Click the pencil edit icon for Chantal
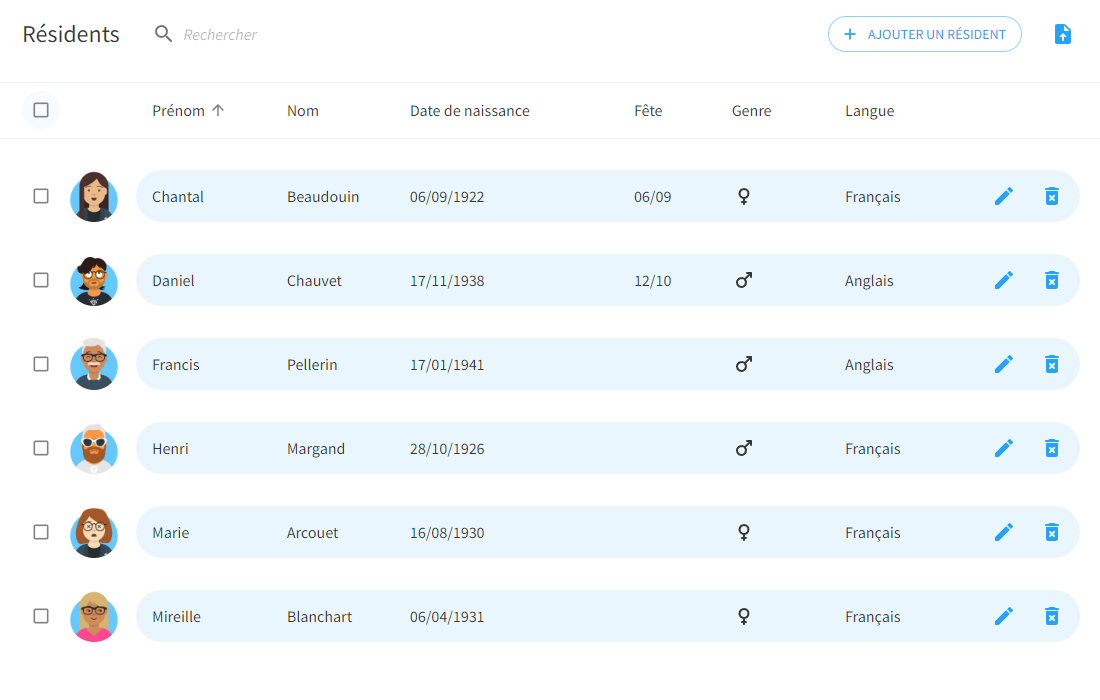 pyautogui.click(x=1004, y=196)
